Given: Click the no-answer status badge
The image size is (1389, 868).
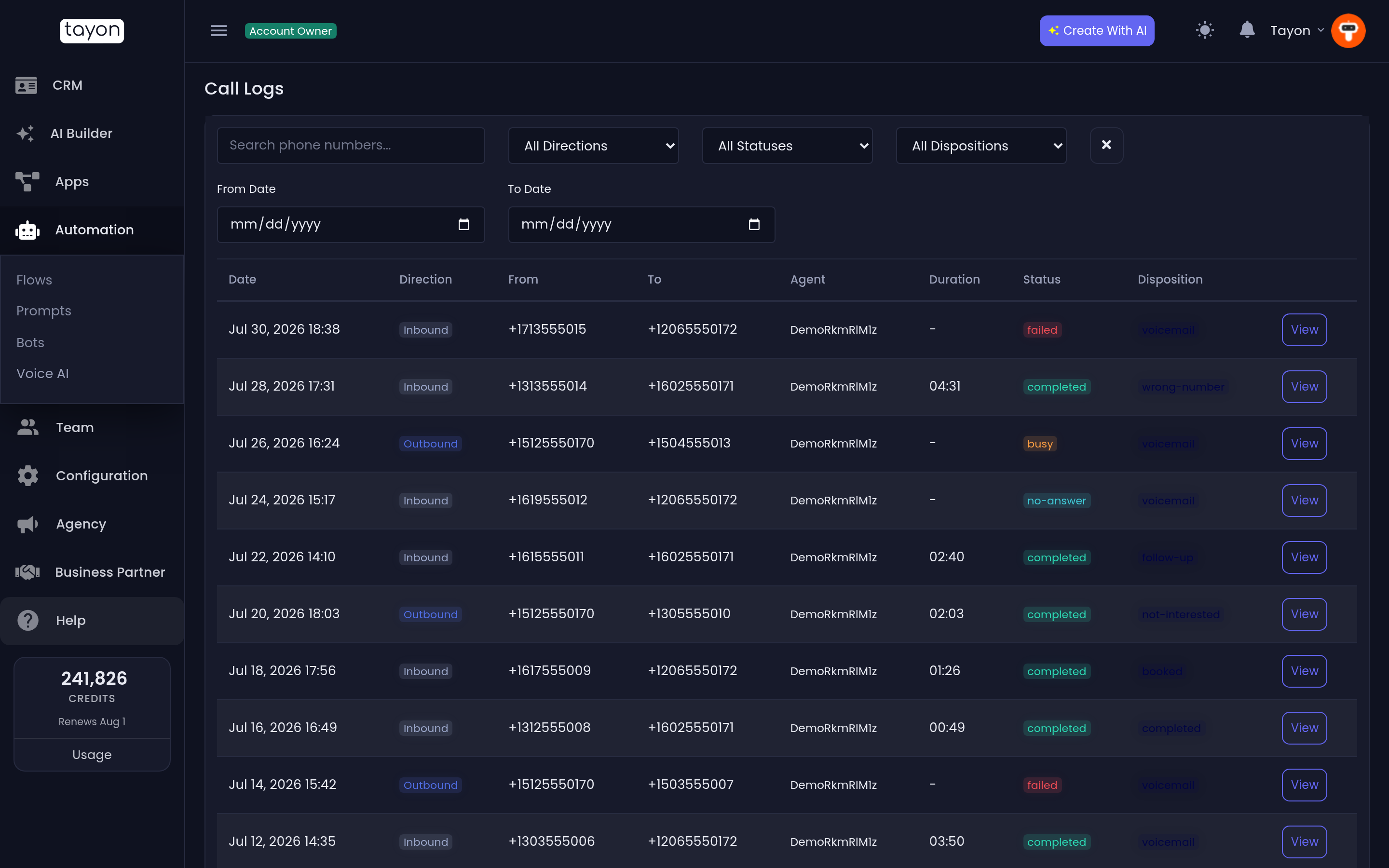Looking at the screenshot, I should tap(1056, 500).
